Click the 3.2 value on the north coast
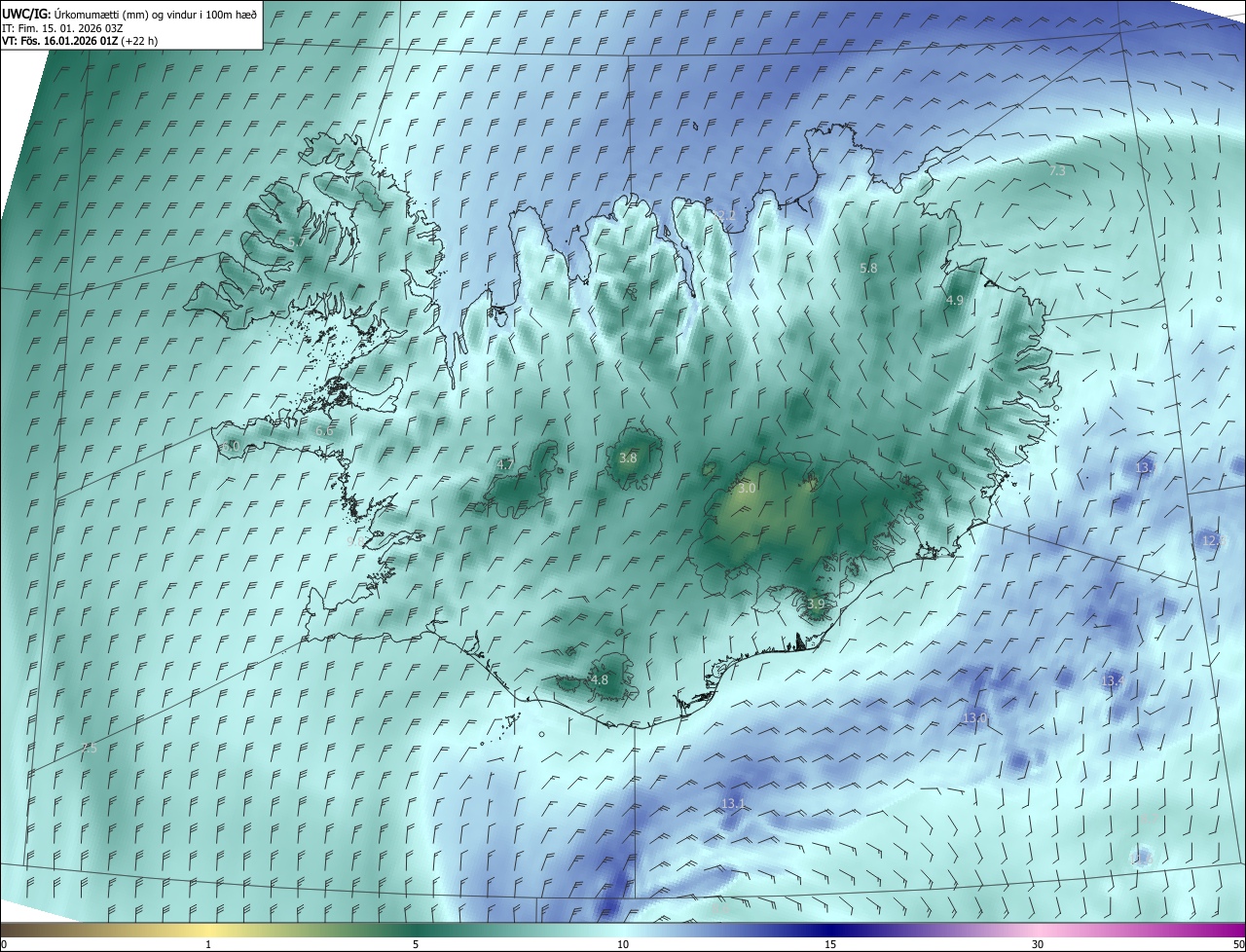The height and width of the screenshot is (952, 1246). [725, 215]
